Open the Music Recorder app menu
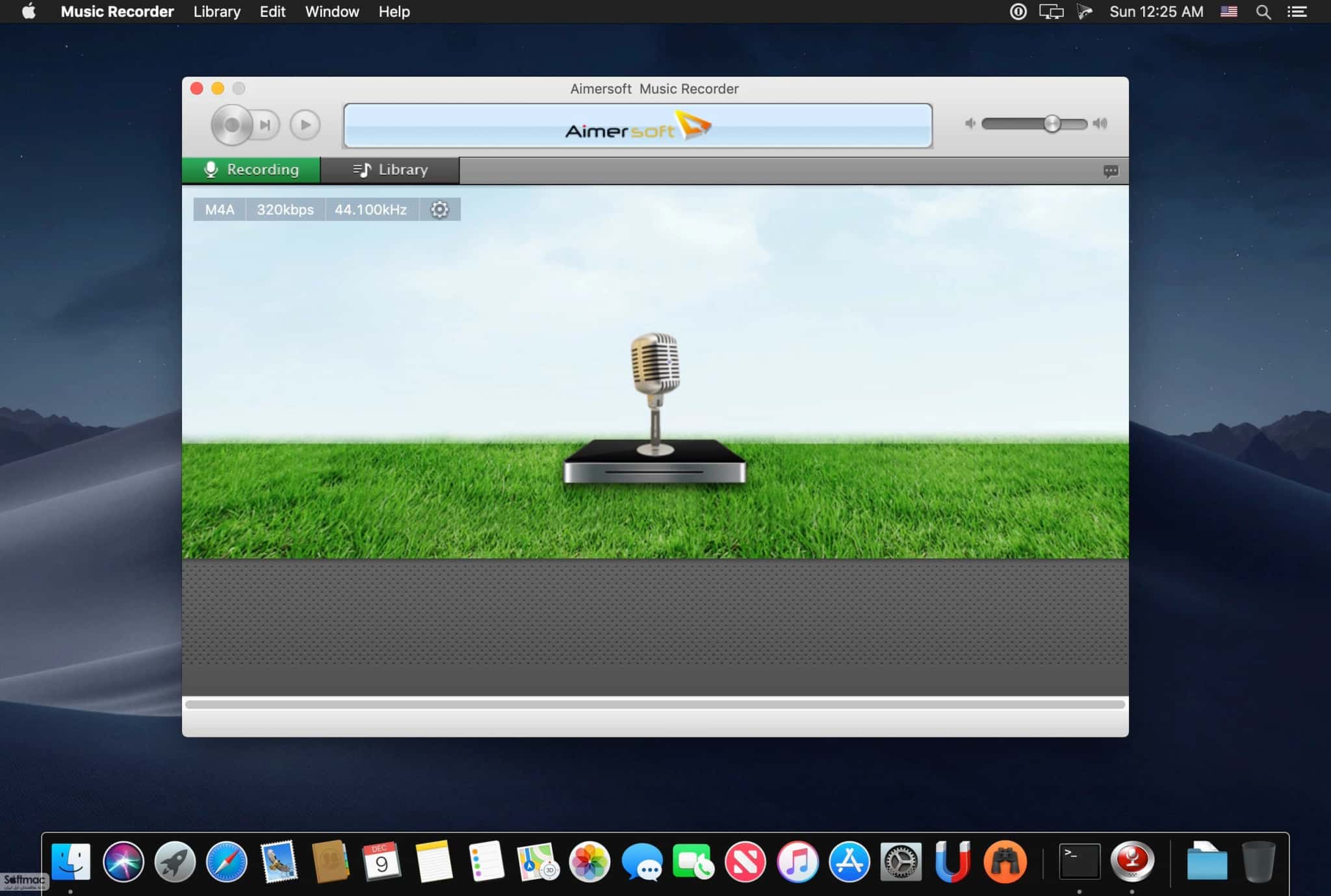Viewport: 1331px width, 896px height. coord(117,12)
